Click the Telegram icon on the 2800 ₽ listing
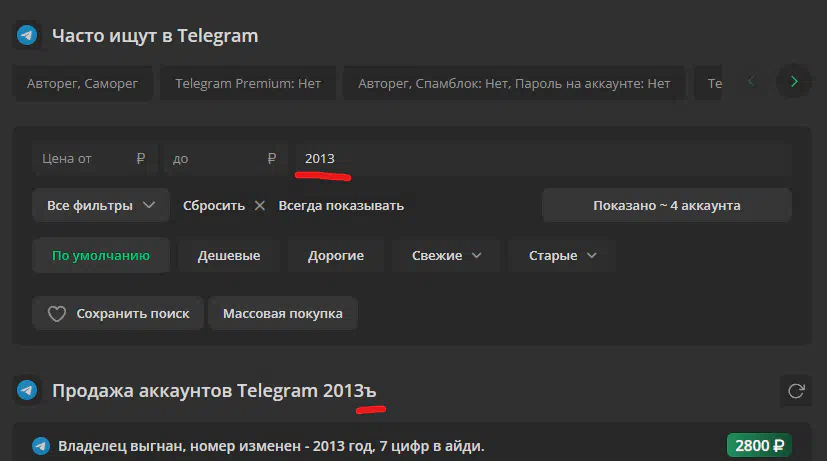 (x=41, y=446)
